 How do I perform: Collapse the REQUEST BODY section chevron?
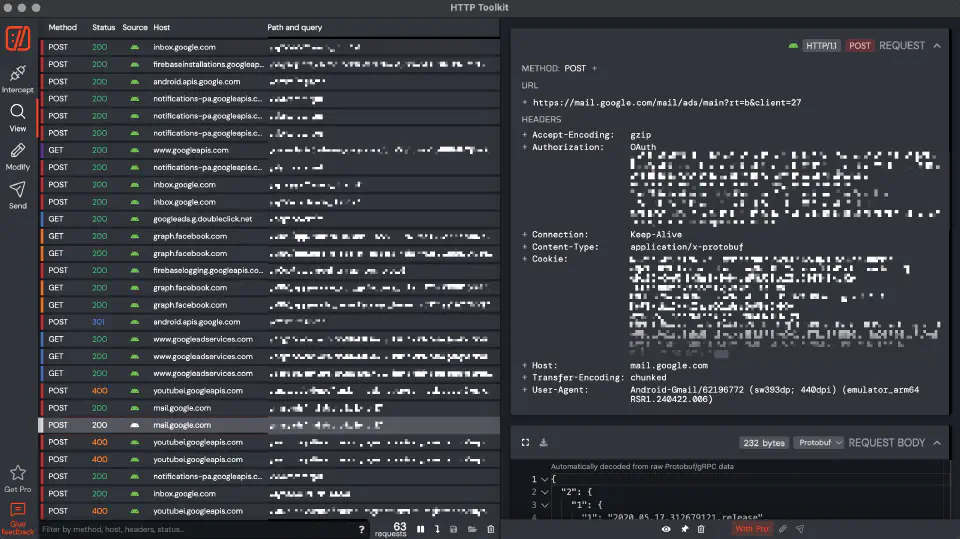937,443
